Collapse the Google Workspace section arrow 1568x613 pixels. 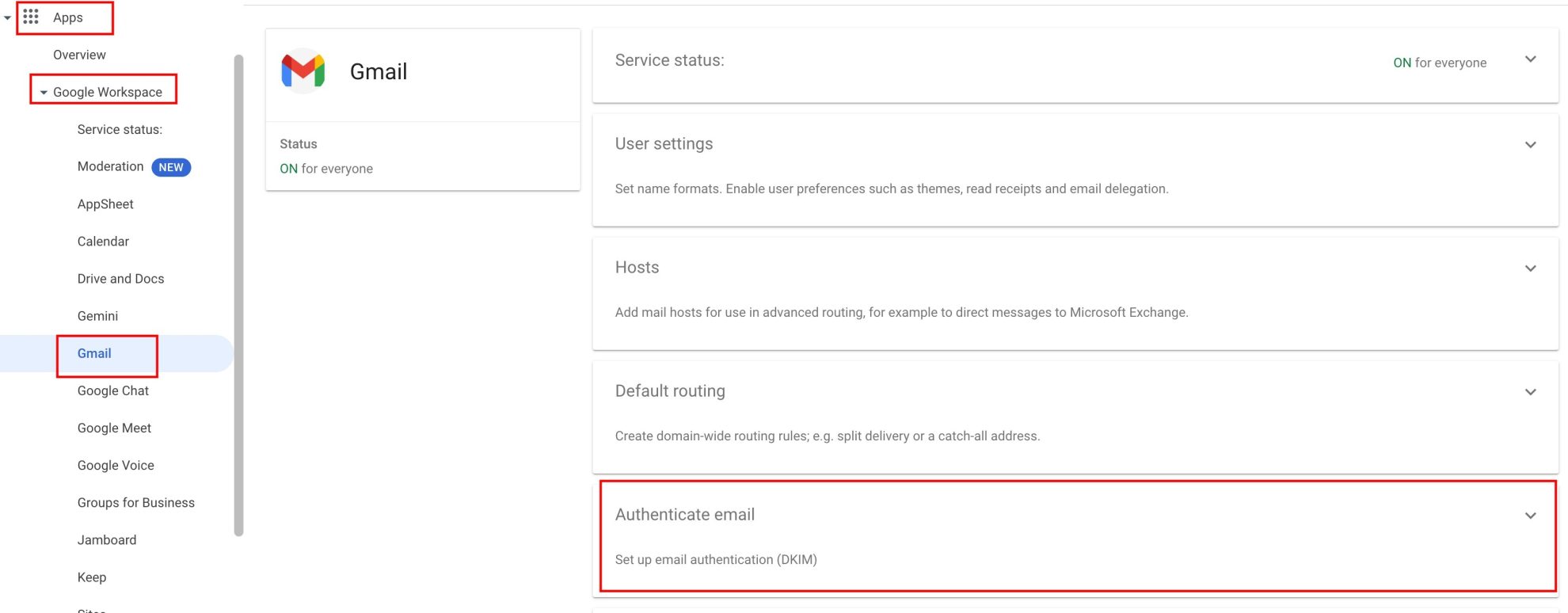(44, 93)
